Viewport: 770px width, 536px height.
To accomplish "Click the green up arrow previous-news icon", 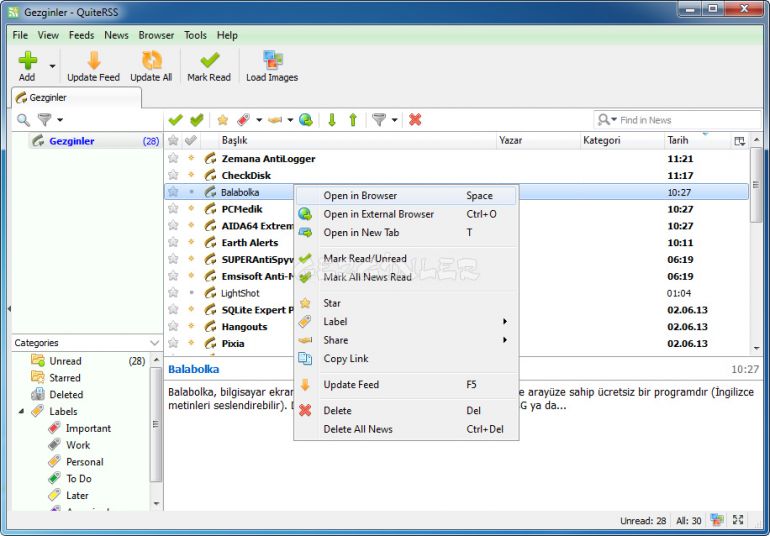I will [x=353, y=119].
